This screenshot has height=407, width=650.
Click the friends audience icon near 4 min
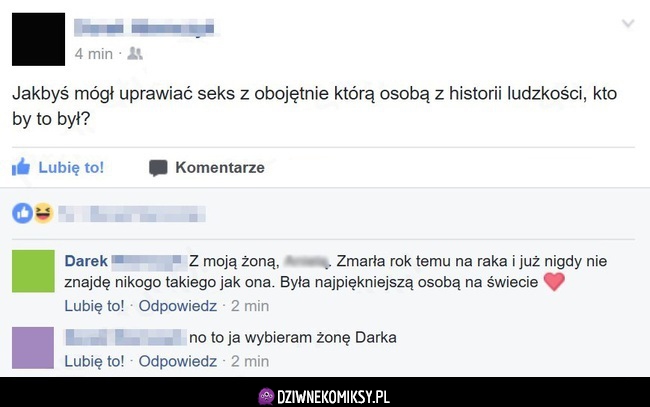pos(135,53)
